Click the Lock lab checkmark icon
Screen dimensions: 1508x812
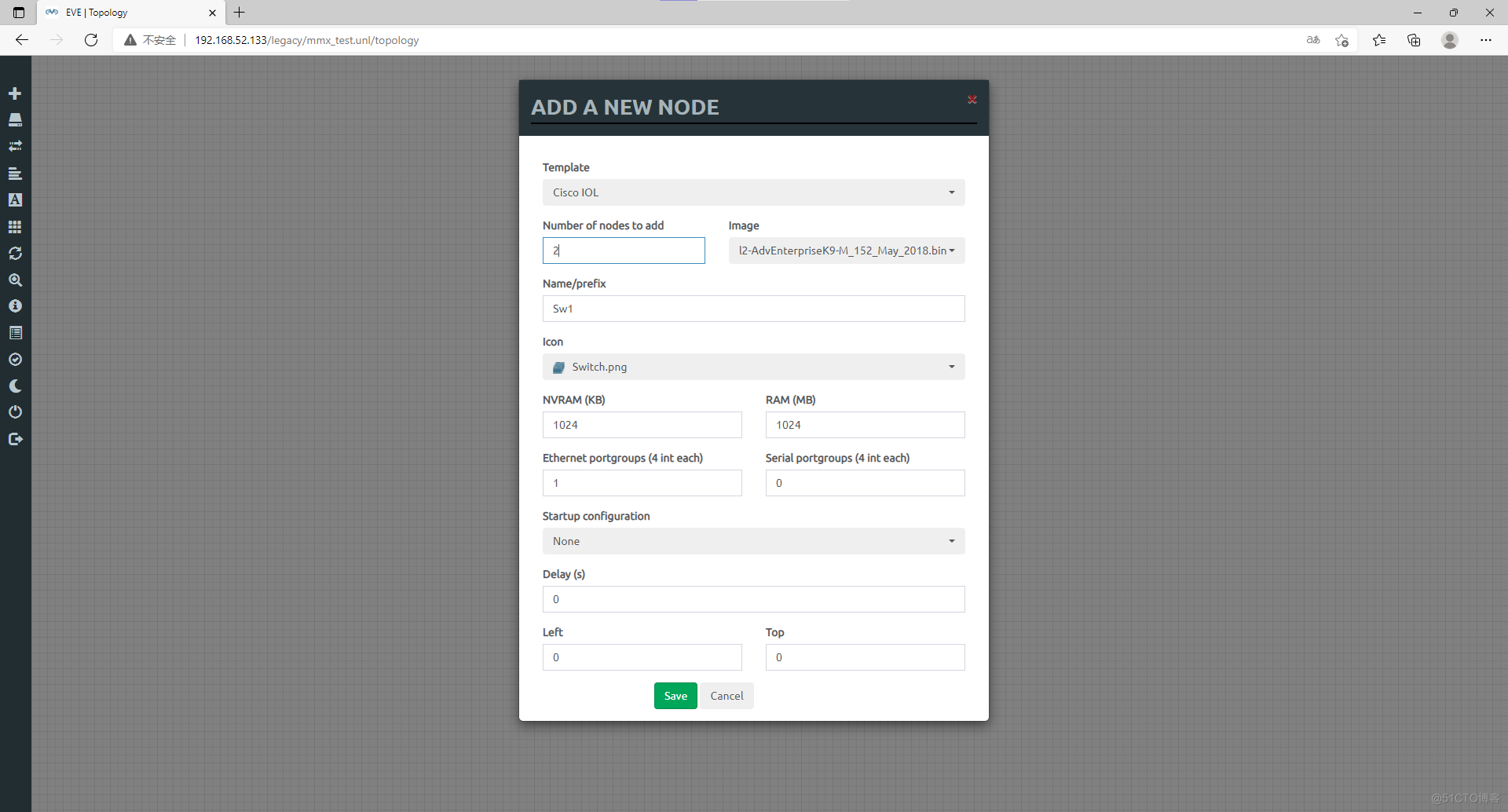[15, 360]
